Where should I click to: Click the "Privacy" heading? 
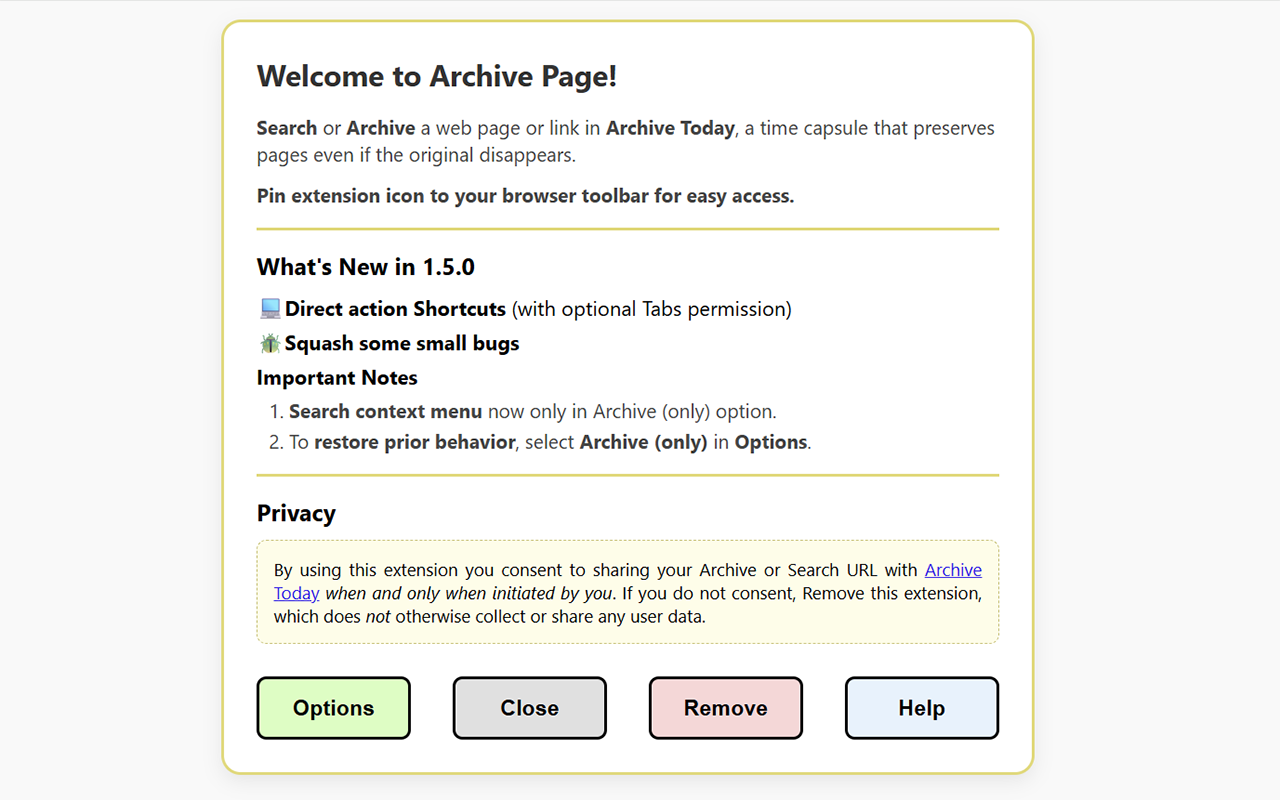tap(296, 513)
